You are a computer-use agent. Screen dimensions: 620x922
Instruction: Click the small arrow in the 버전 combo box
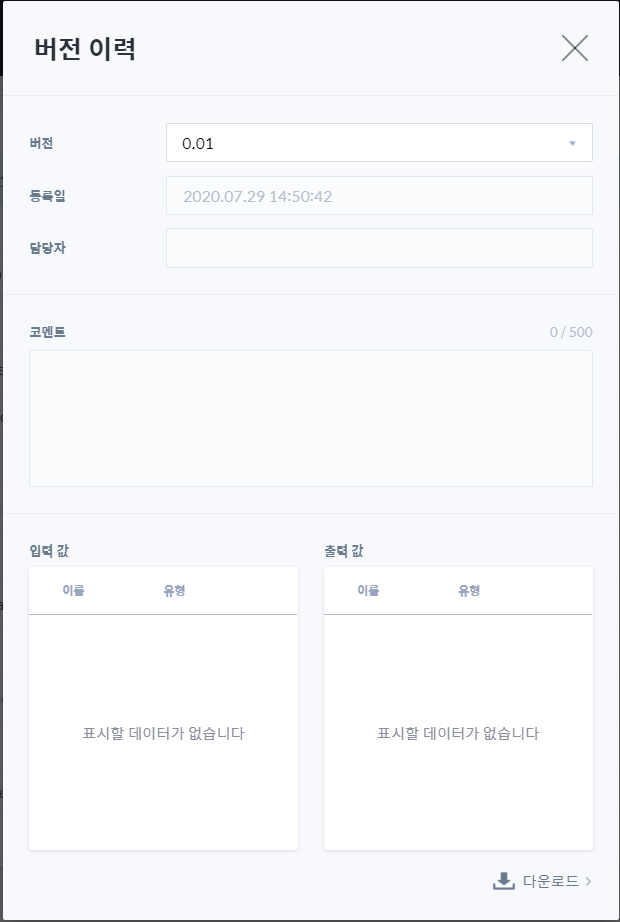[x=572, y=143]
